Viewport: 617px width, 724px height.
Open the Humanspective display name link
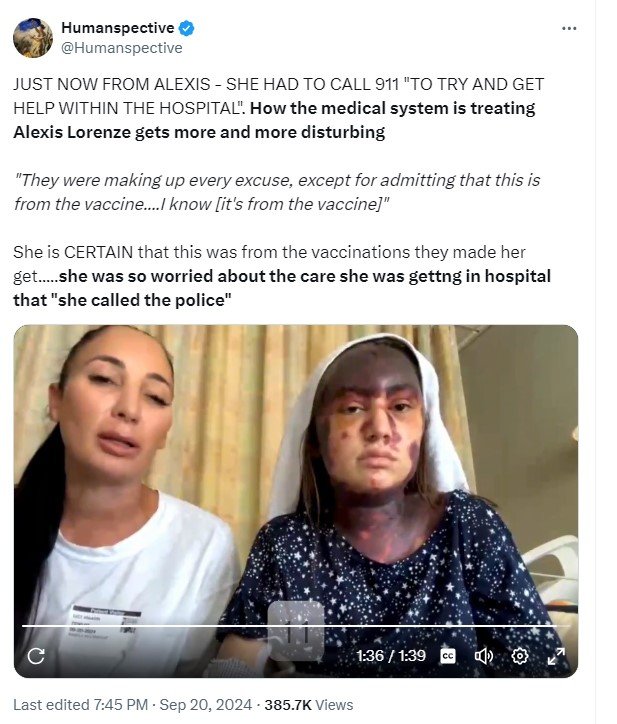[118, 28]
